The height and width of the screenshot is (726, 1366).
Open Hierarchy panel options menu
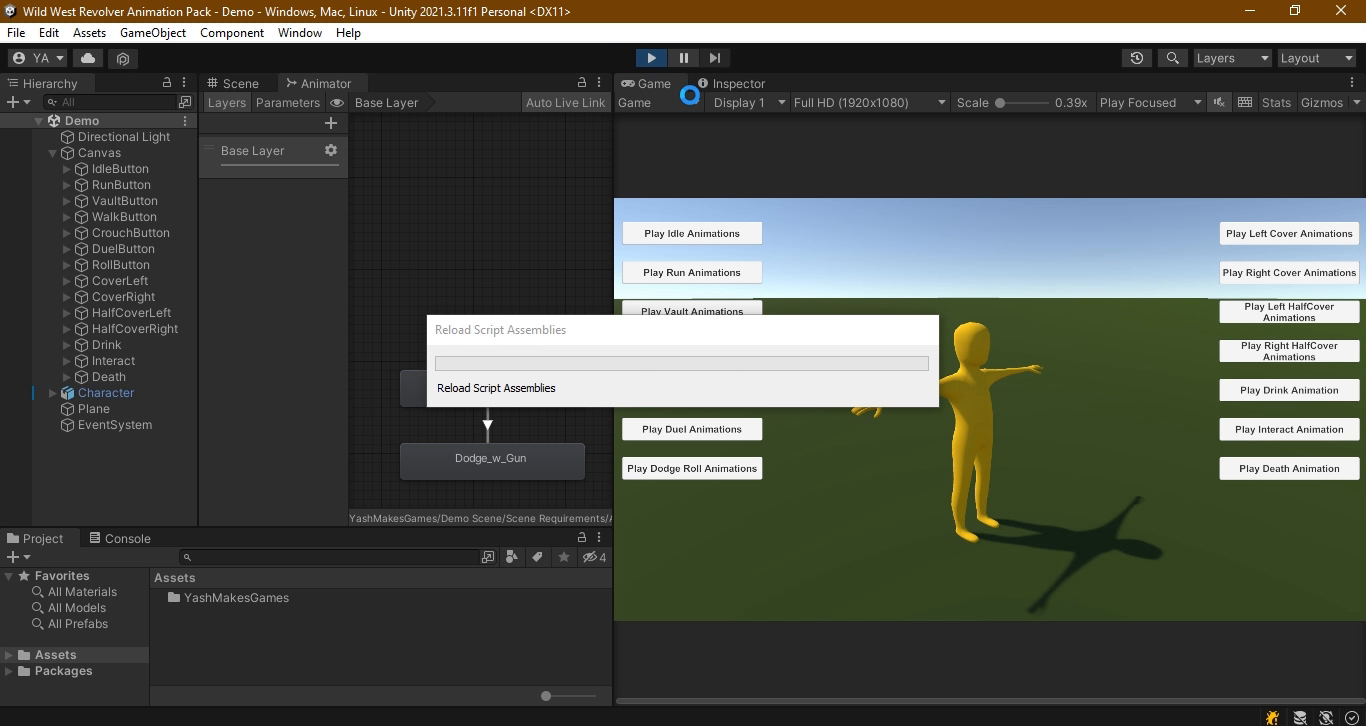(185, 83)
